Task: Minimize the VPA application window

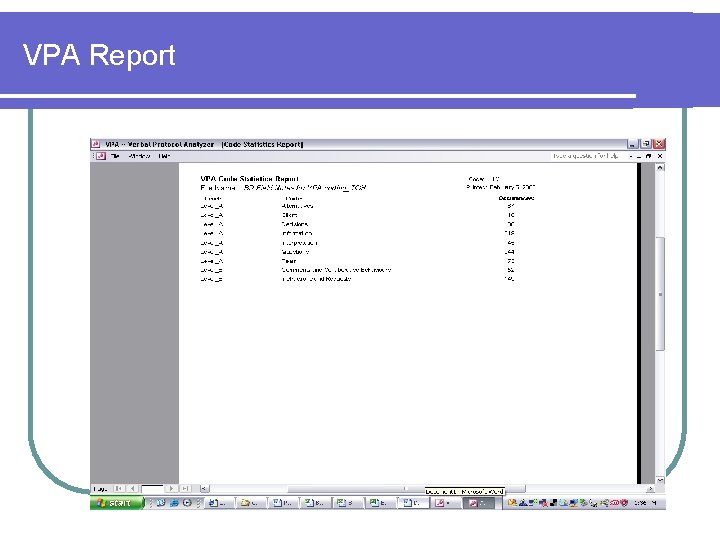Action: tap(633, 144)
